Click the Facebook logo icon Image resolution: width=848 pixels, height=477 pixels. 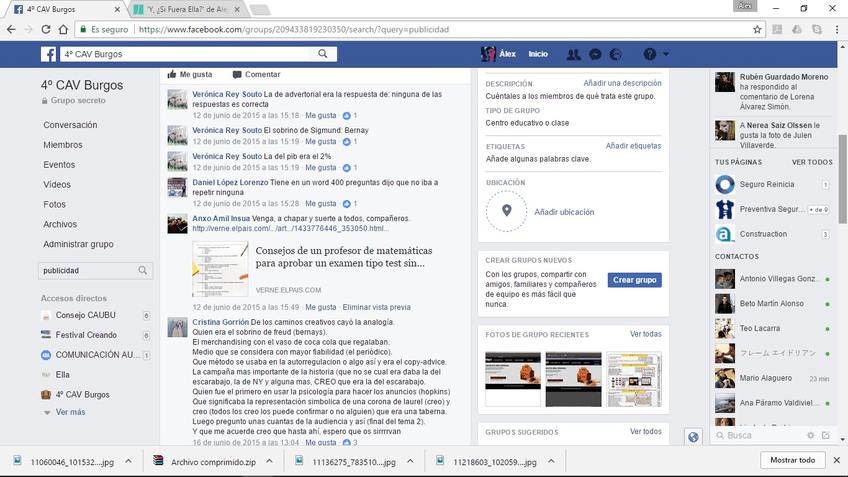(49, 54)
